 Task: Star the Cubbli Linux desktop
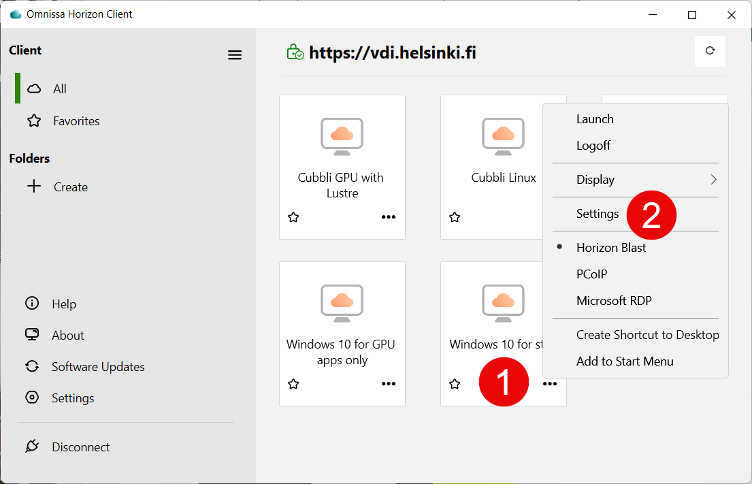[x=454, y=217]
